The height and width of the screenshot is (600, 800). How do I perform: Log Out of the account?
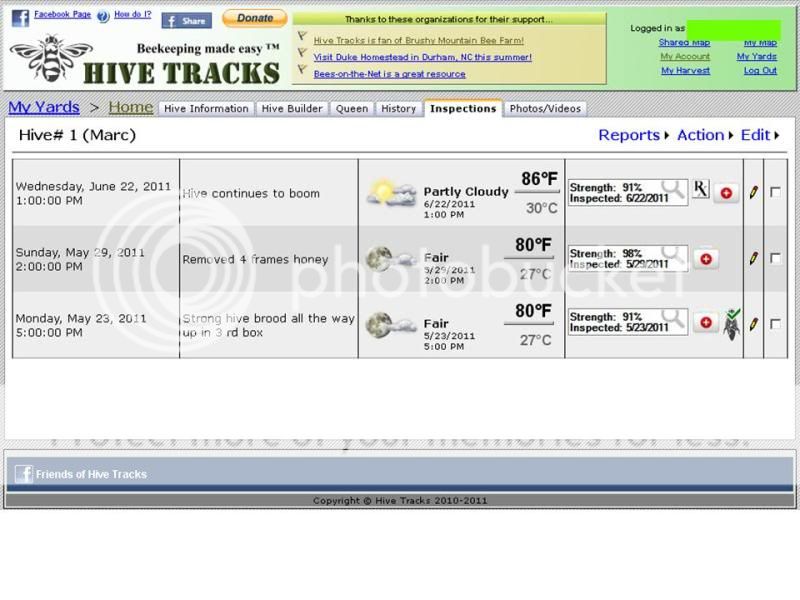pyautogui.click(x=760, y=70)
